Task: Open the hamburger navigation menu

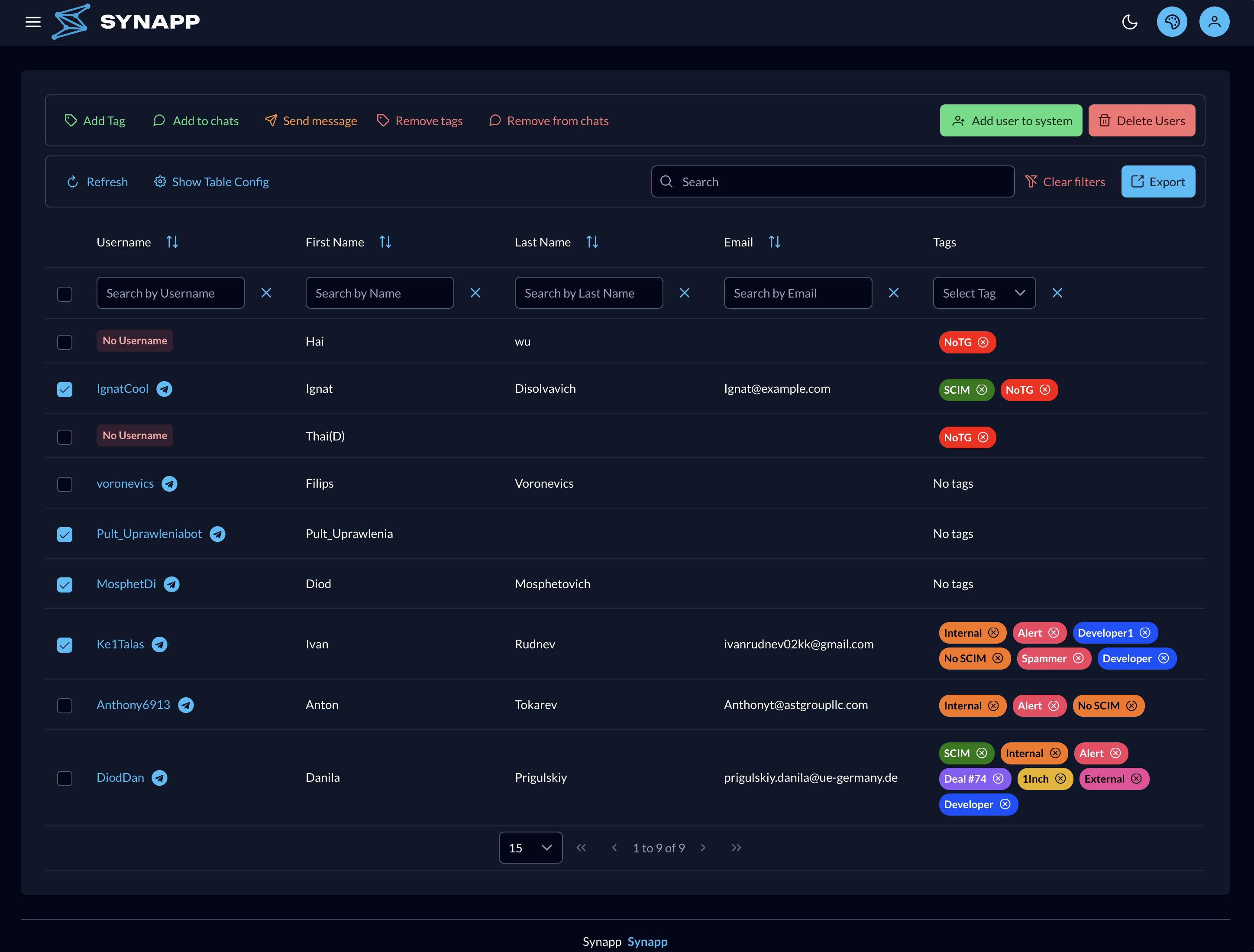Action: (33, 22)
